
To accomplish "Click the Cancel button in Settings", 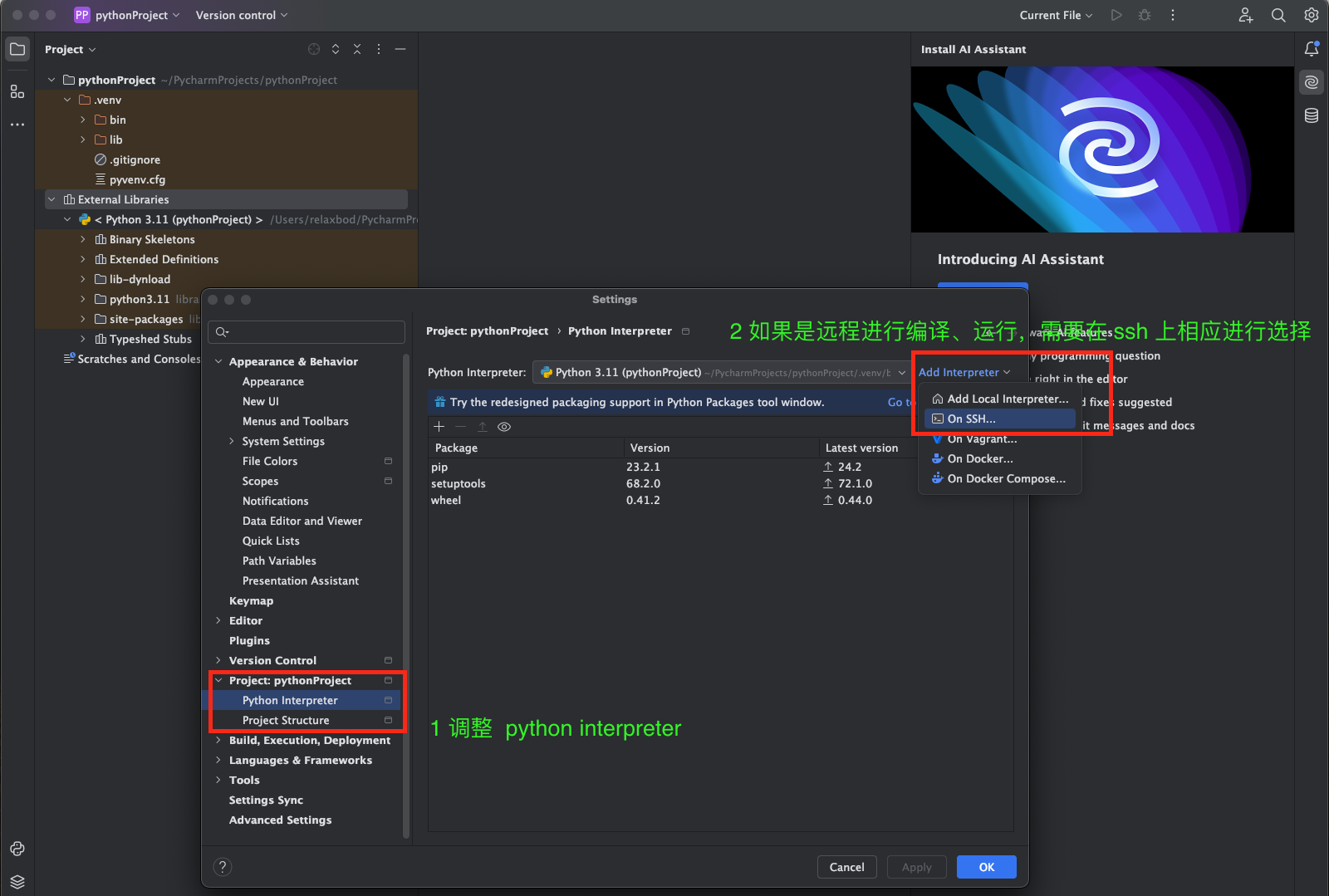I will coord(846,867).
